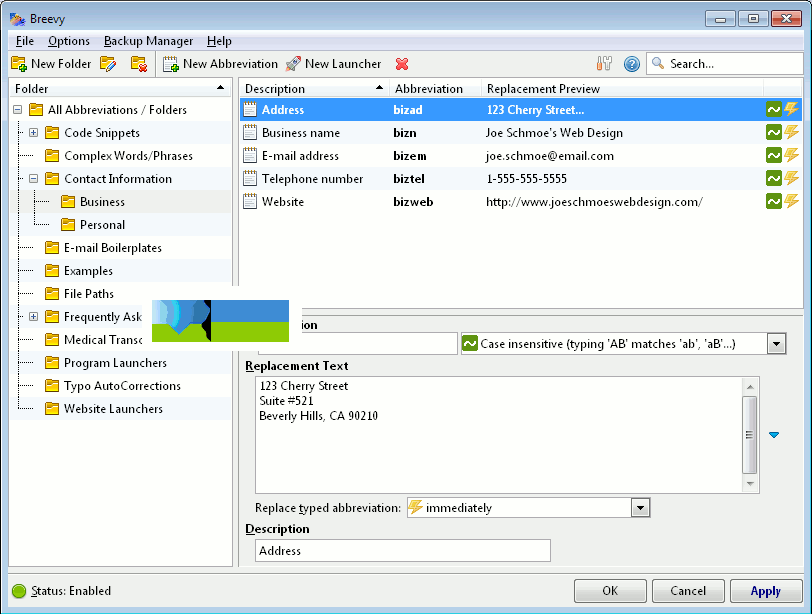The width and height of the screenshot is (812, 614).
Task: Click the lightning icon on E-mail address row
Action: 791,155
